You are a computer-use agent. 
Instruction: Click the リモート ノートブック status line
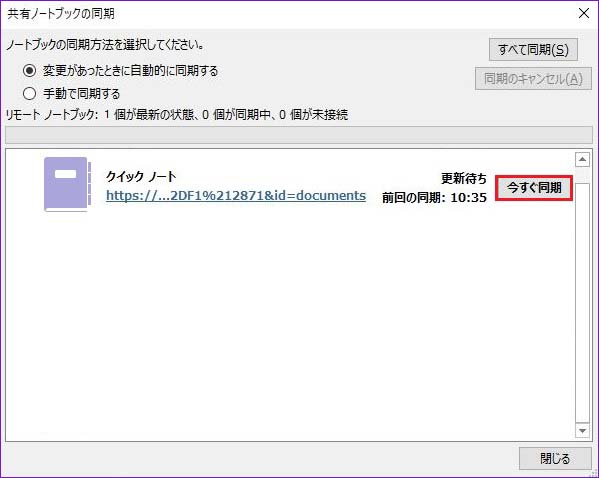(177, 114)
